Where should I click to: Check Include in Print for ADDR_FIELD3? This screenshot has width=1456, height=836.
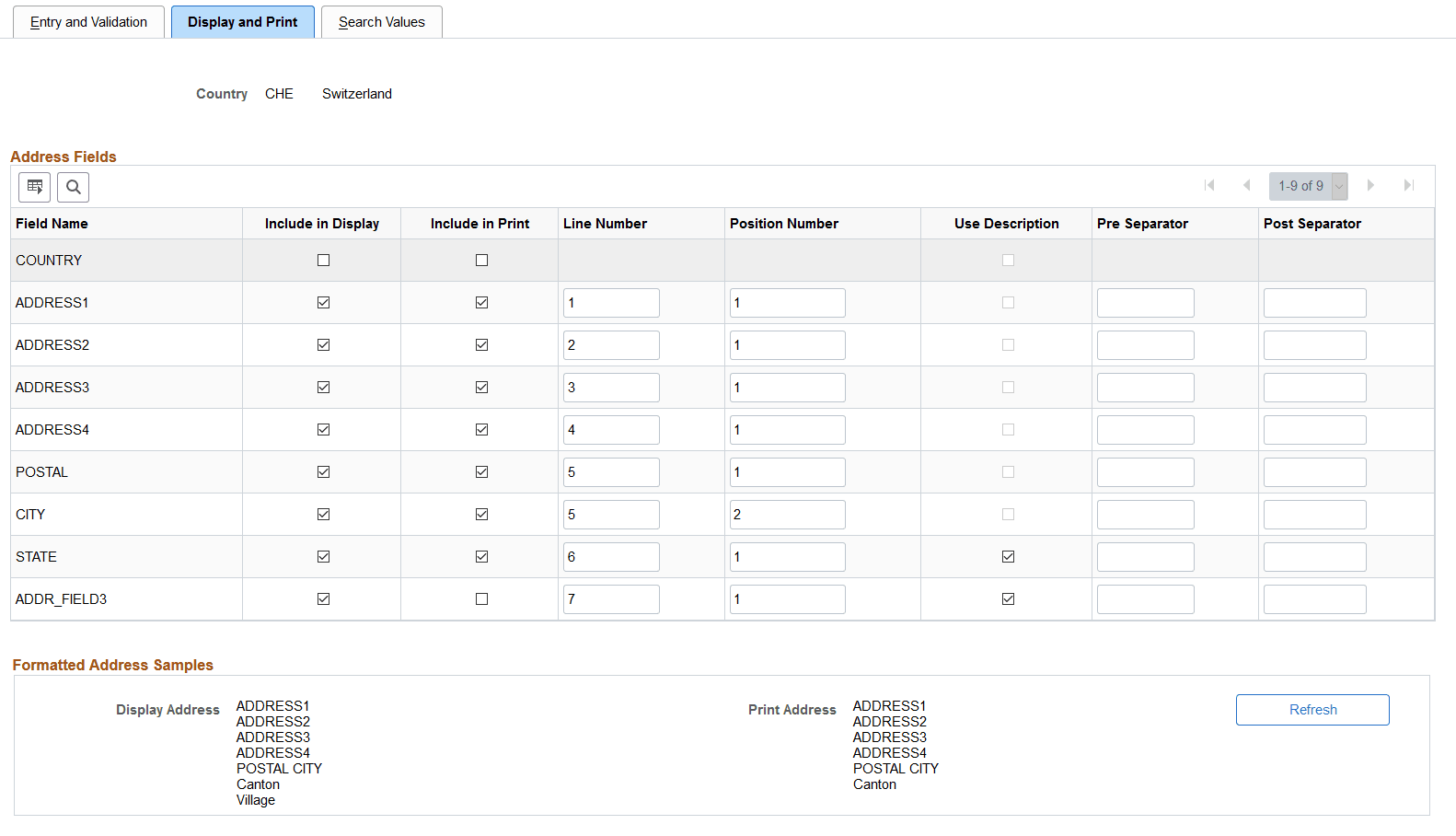coord(481,599)
